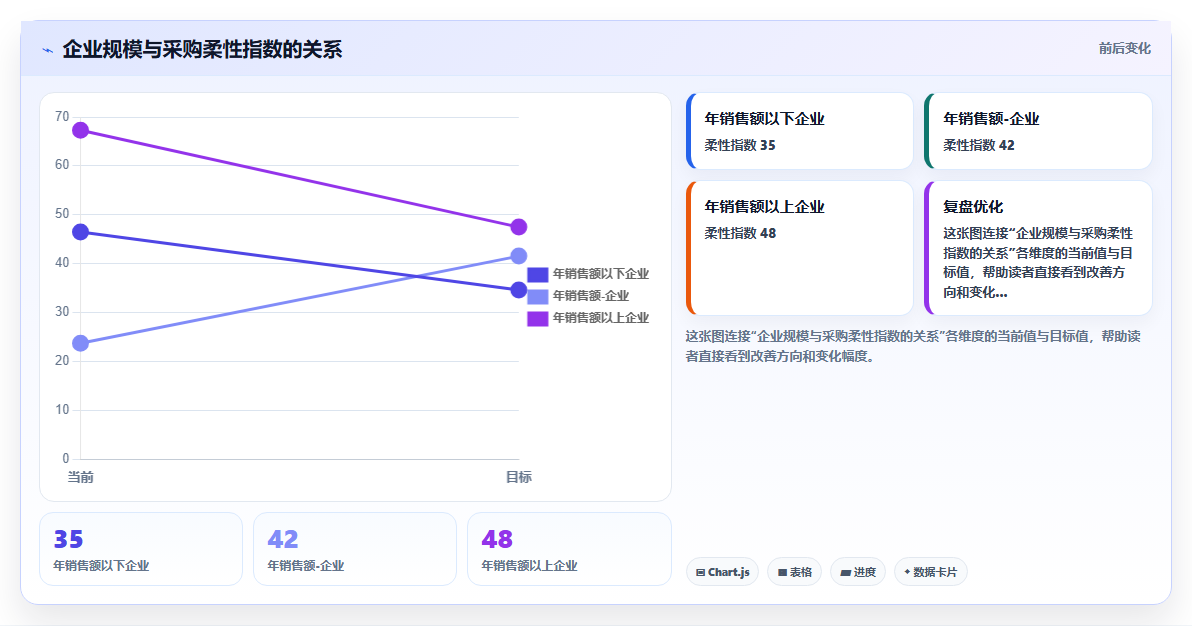Click the square icon in 表格 chip

(x=782, y=573)
